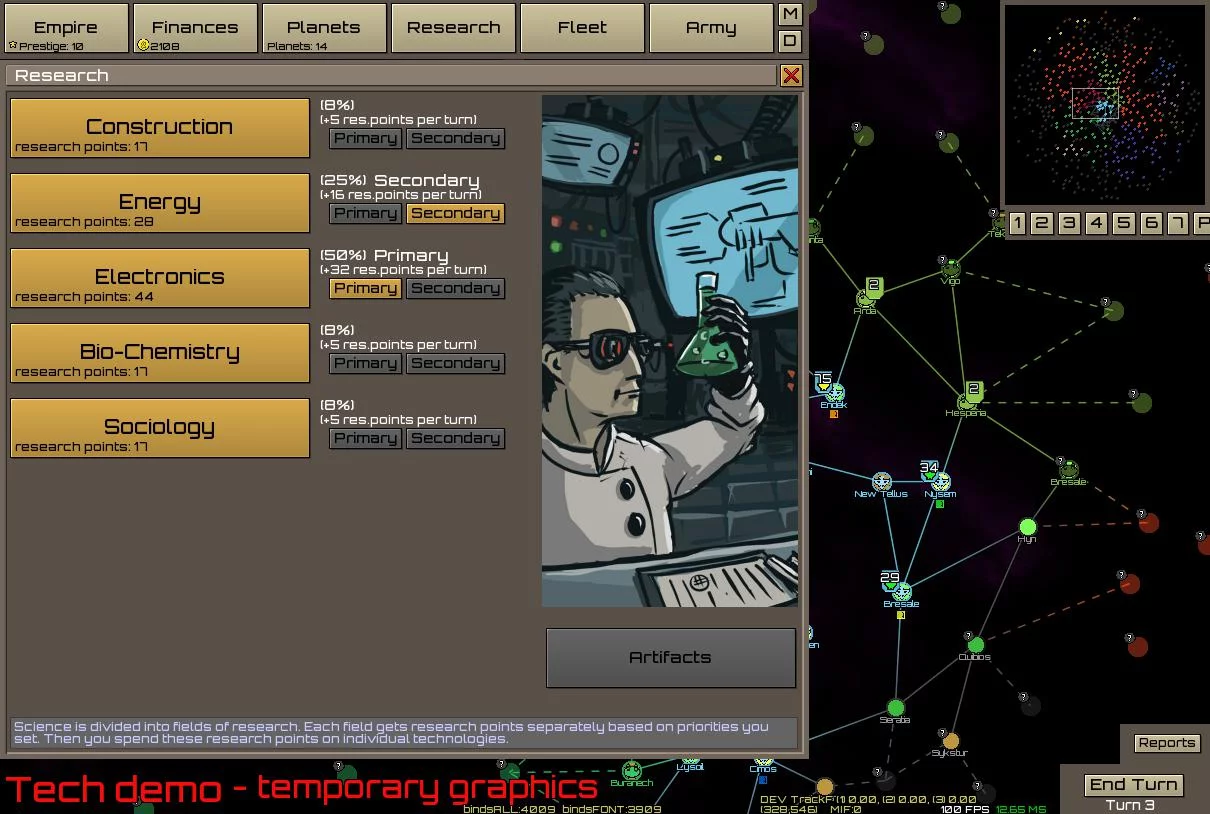Close the Research panel with red X
The image size is (1210, 814).
(x=791, y=75)
